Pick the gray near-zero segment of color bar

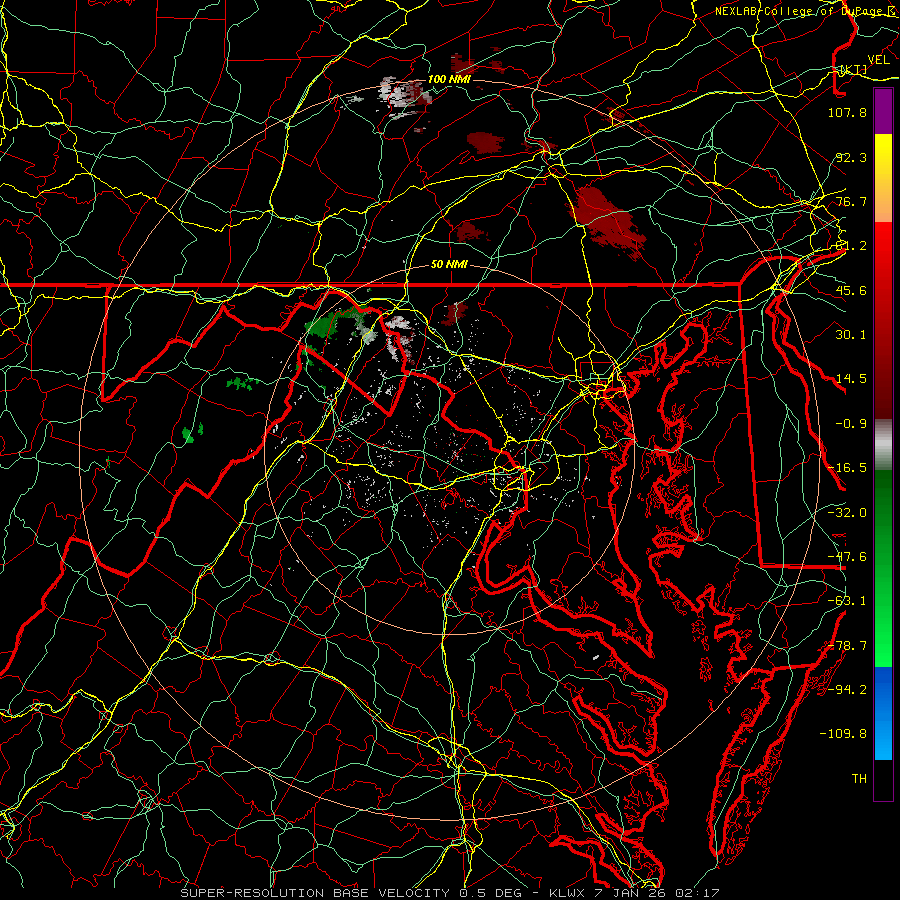point(883,445)
